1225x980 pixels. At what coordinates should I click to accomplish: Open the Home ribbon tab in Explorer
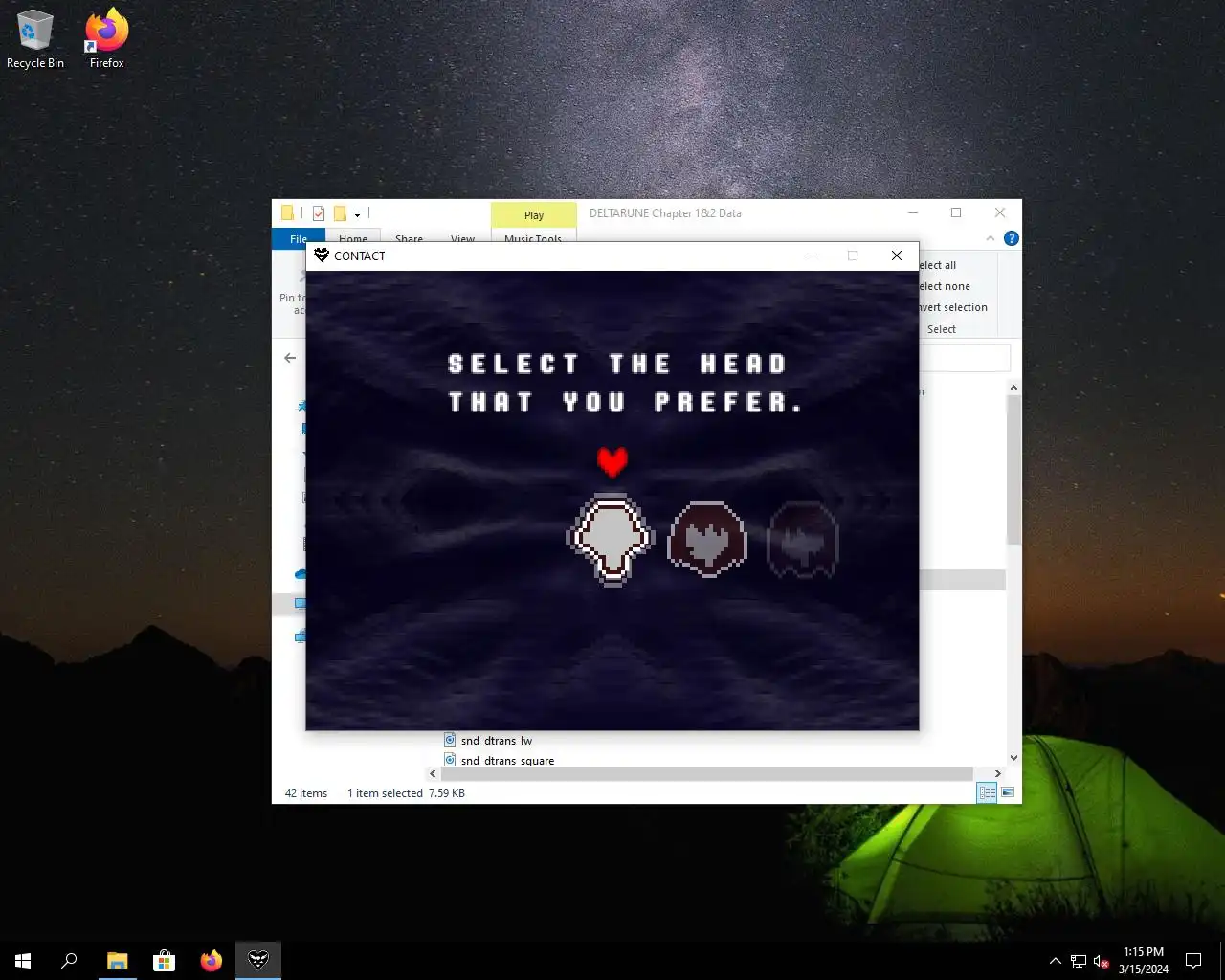(353, 238)
